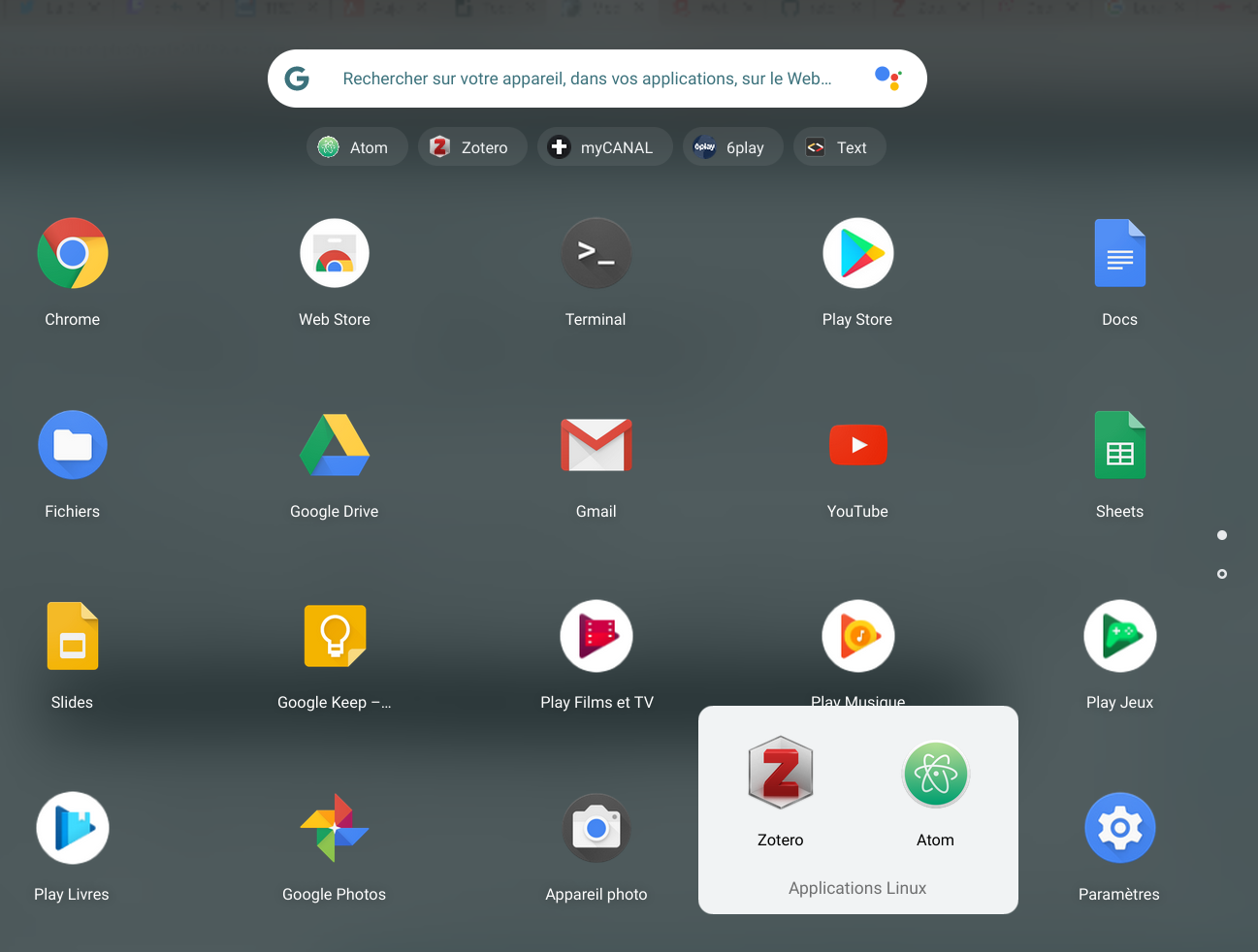Click the Applications Linux folder name
1258x952 pixels.
pyautogui.click(x=857, y=888)
